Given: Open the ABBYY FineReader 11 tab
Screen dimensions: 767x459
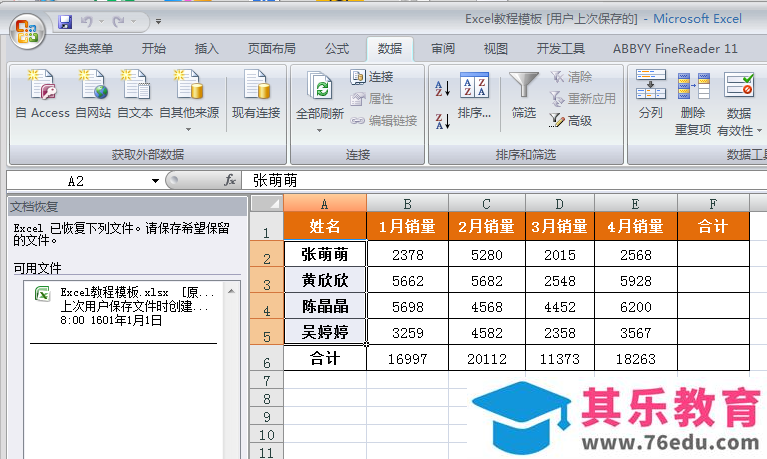Looking at the screenshot, I should click(675, 49).
